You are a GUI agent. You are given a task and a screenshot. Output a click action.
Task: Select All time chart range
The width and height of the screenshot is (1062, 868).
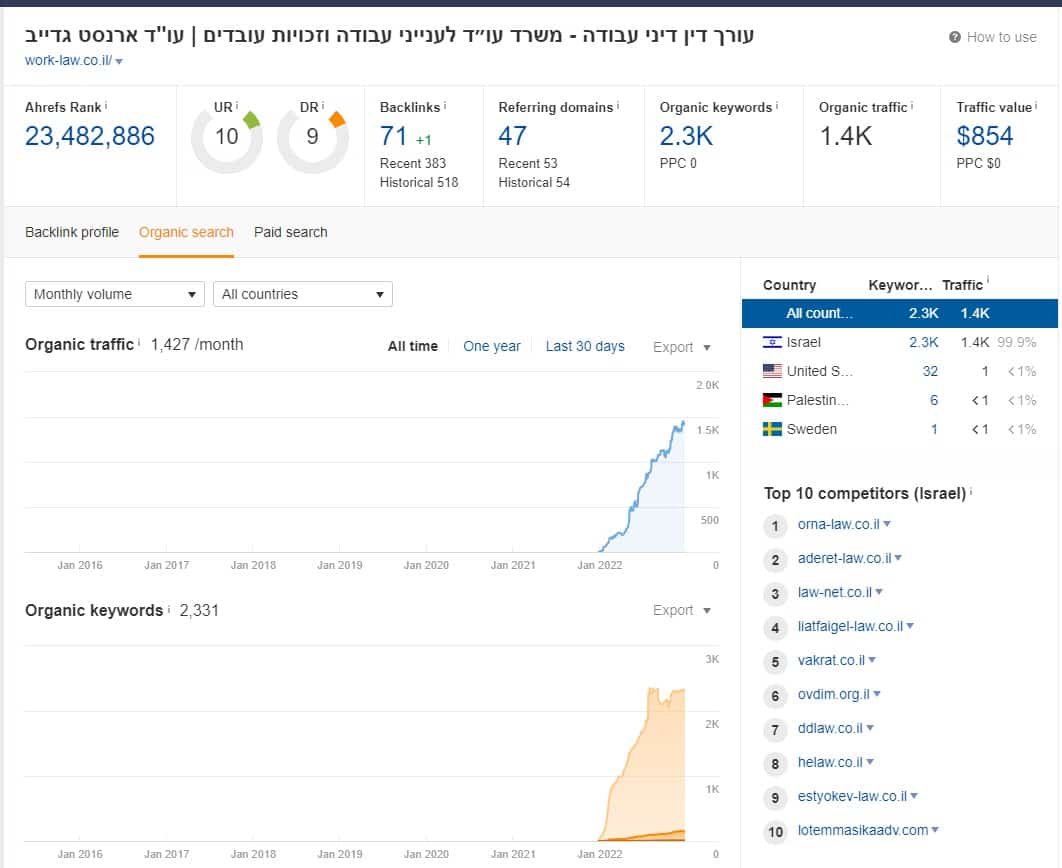412,347
